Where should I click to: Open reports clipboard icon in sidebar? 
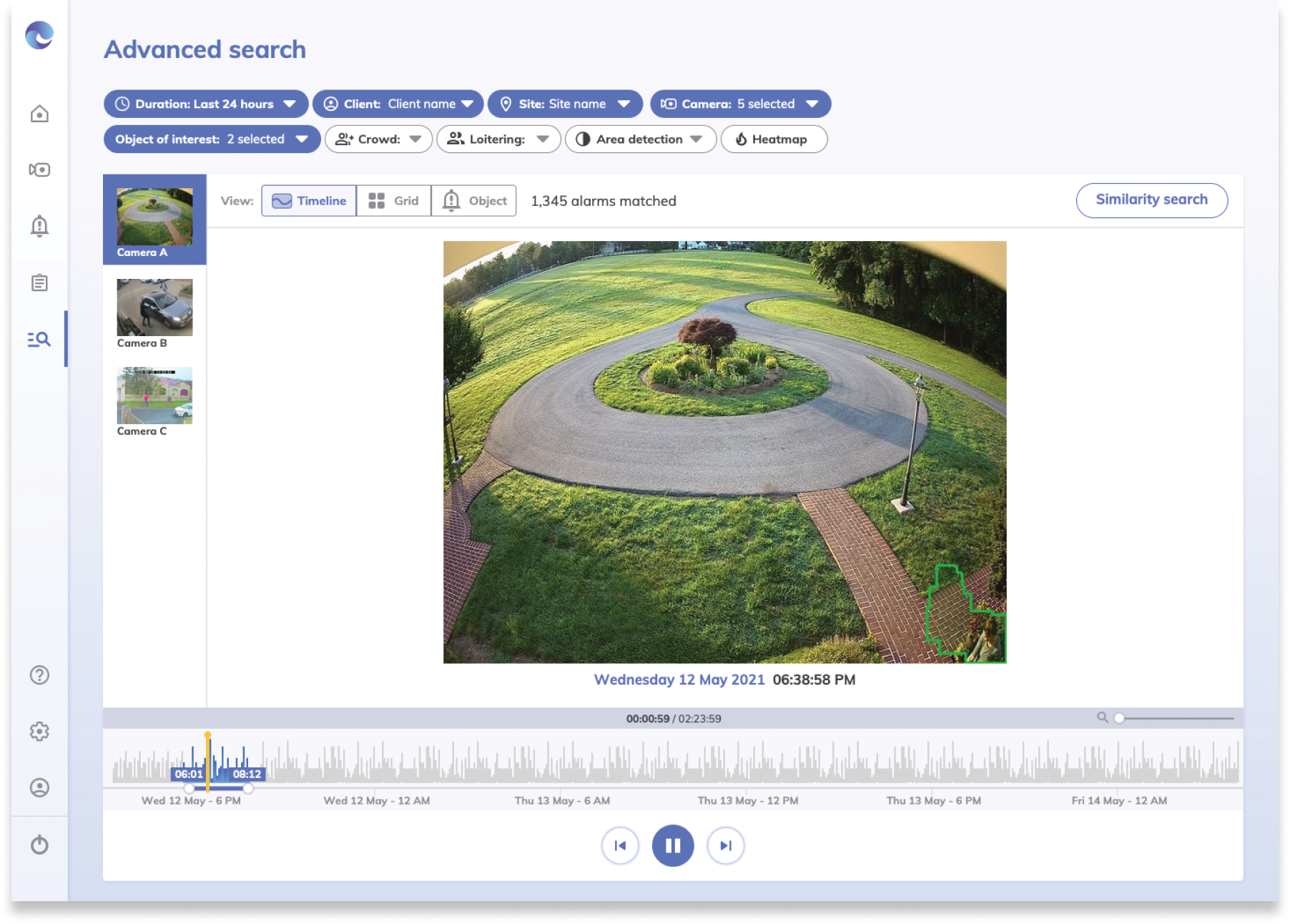tap(39, 283)
